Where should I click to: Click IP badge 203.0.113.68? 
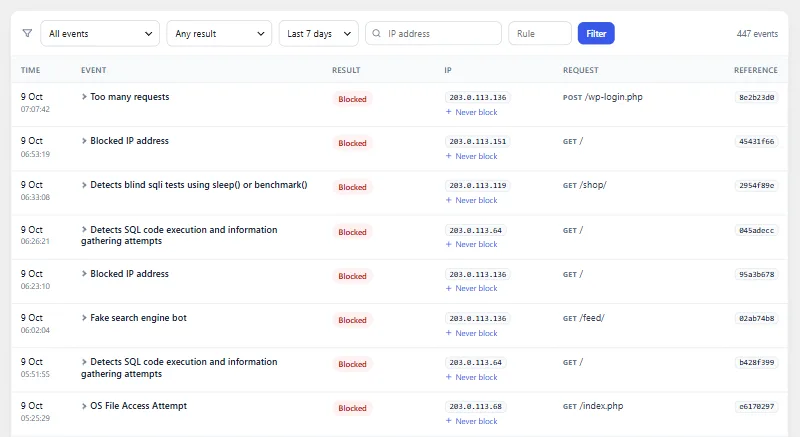coord(476,406)
